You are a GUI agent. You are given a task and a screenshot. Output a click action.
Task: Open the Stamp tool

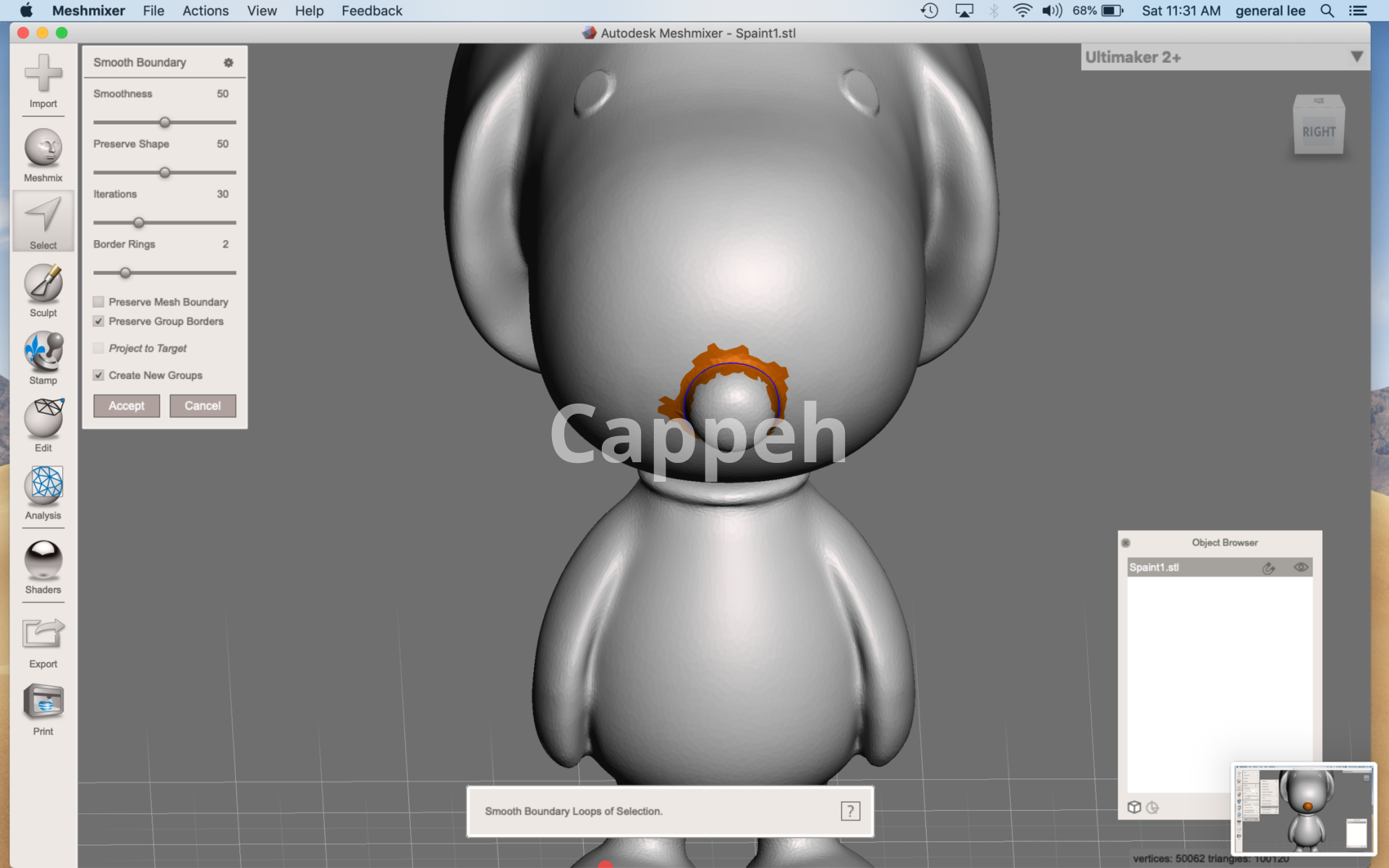[x=43, y=352]
